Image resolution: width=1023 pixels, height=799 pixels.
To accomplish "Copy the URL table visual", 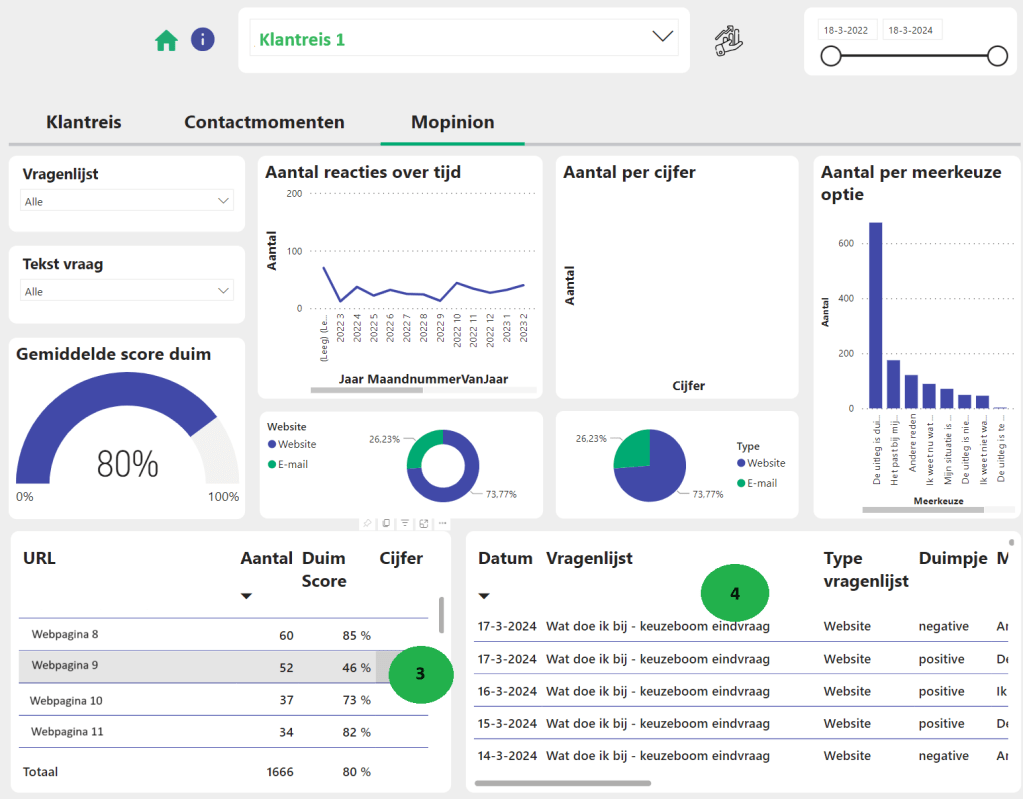I will [386, 523].
